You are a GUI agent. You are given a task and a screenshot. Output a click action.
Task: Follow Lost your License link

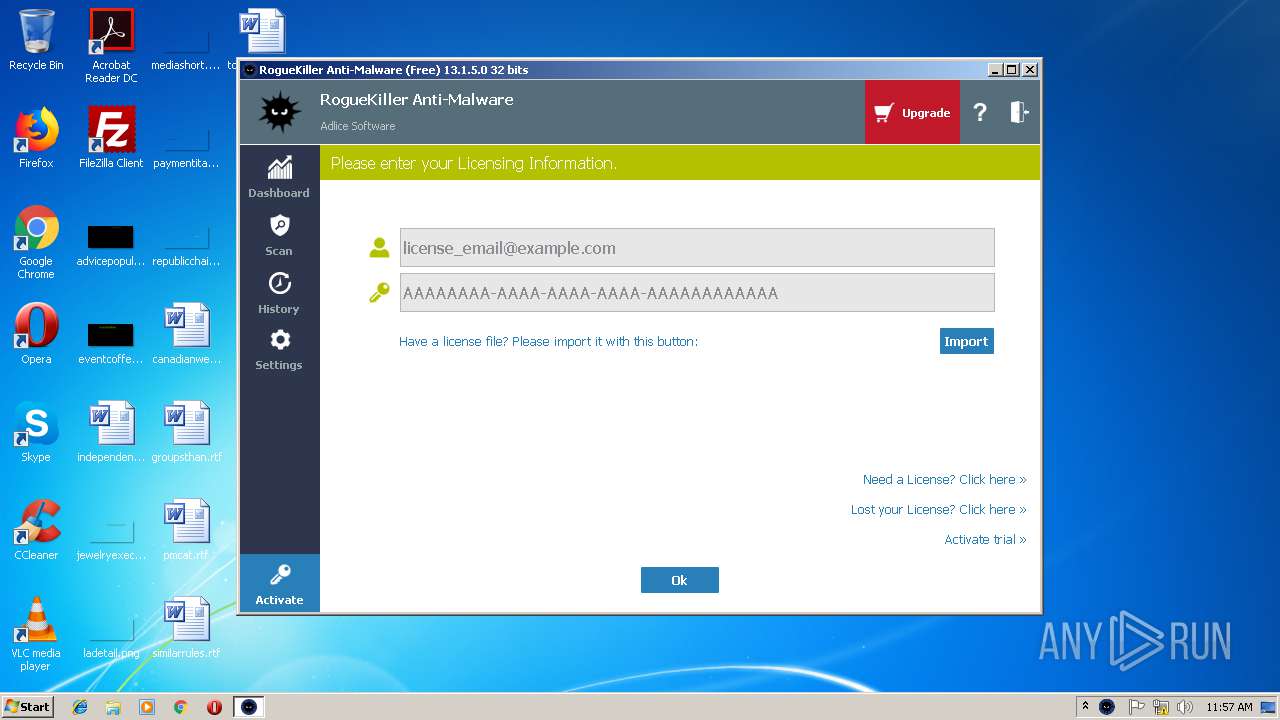938,509
